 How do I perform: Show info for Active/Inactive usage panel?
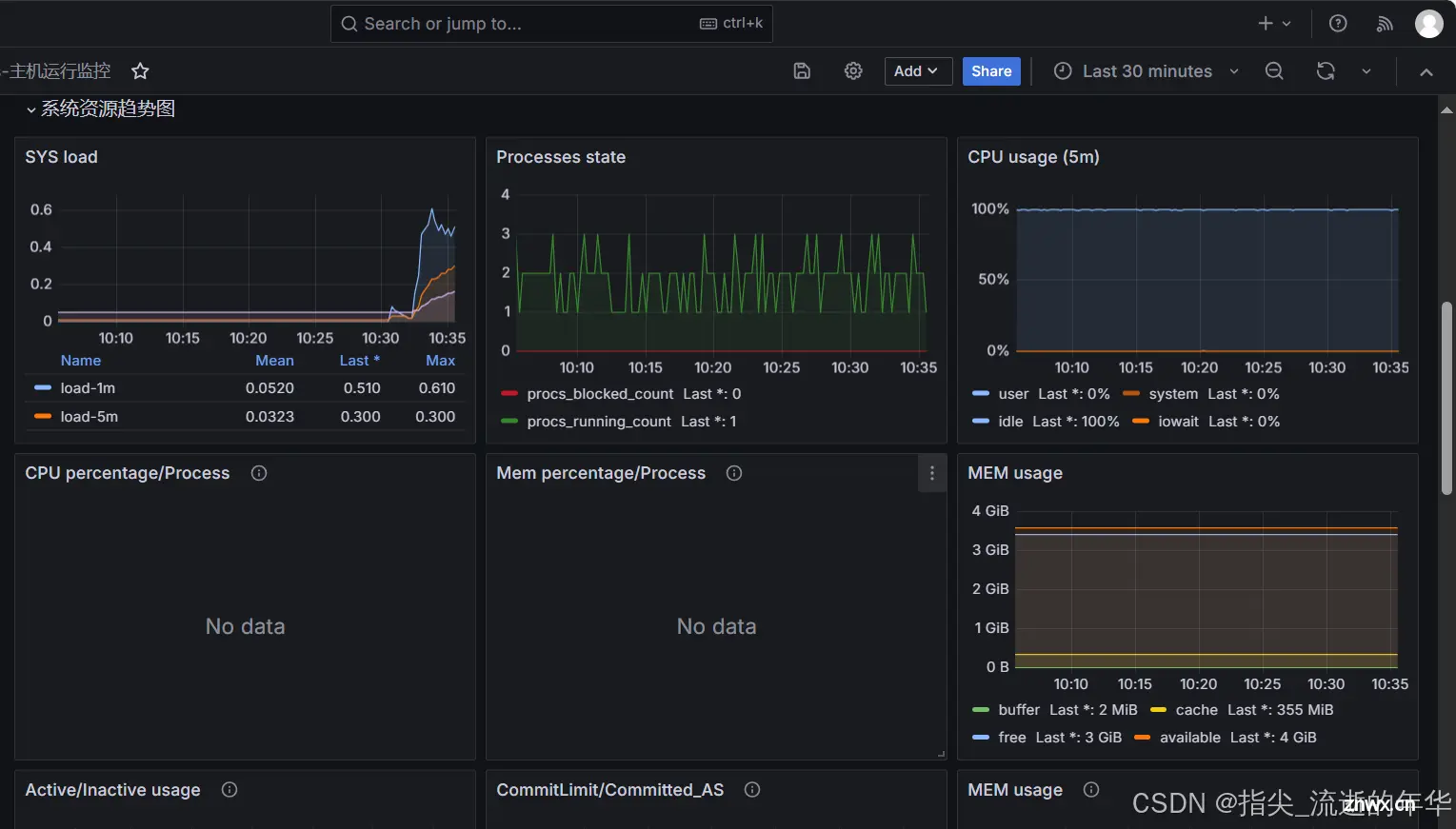(x=229, y=790)
